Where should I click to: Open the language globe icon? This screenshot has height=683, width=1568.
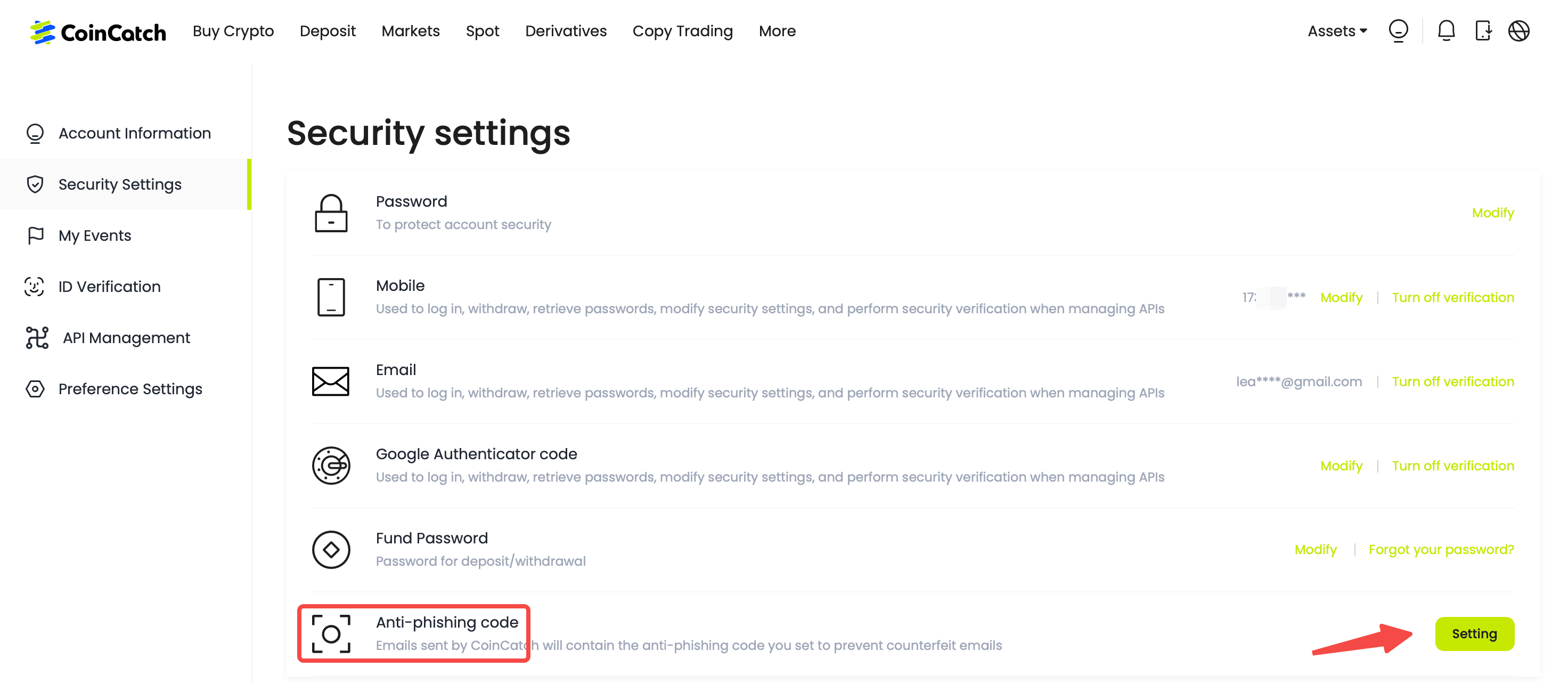point(1518,30)
